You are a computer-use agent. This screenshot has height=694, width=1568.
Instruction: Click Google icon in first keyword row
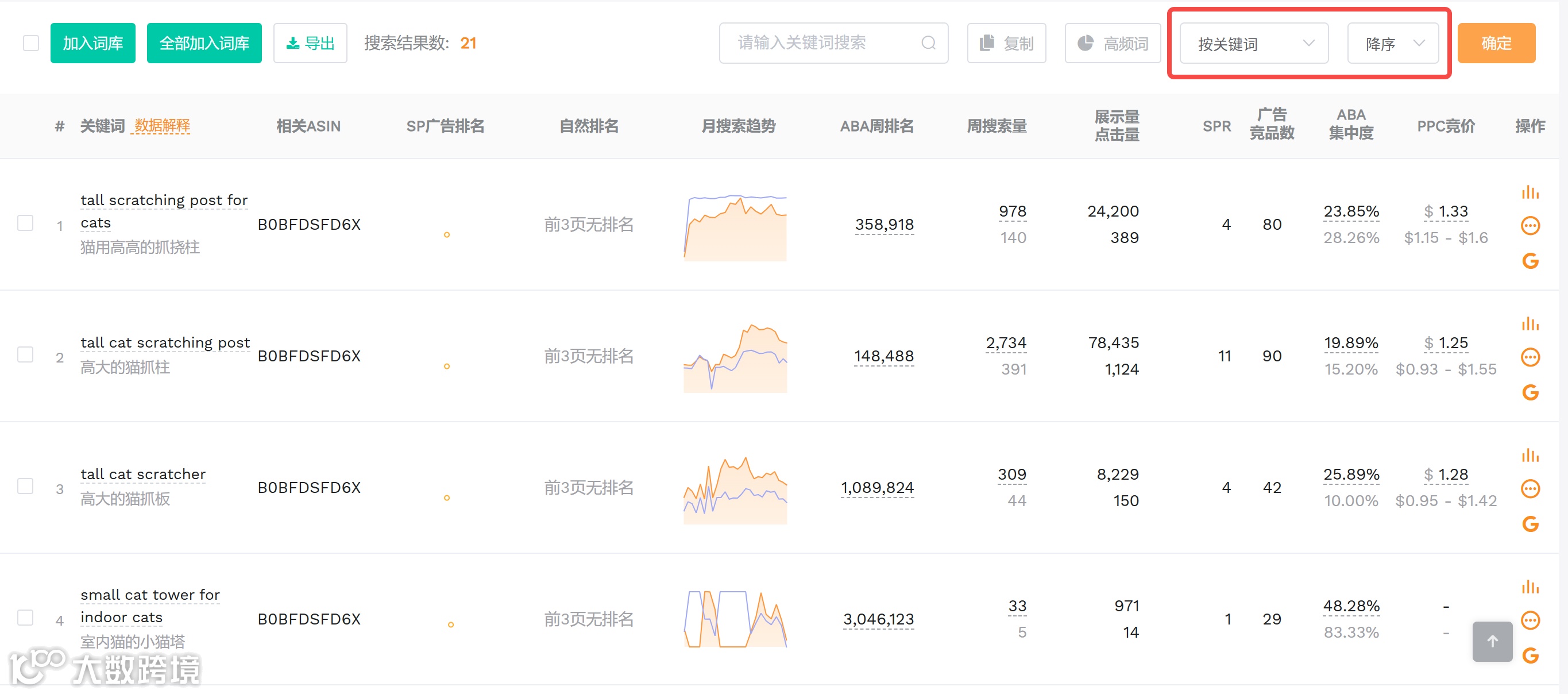point(1530,261)
